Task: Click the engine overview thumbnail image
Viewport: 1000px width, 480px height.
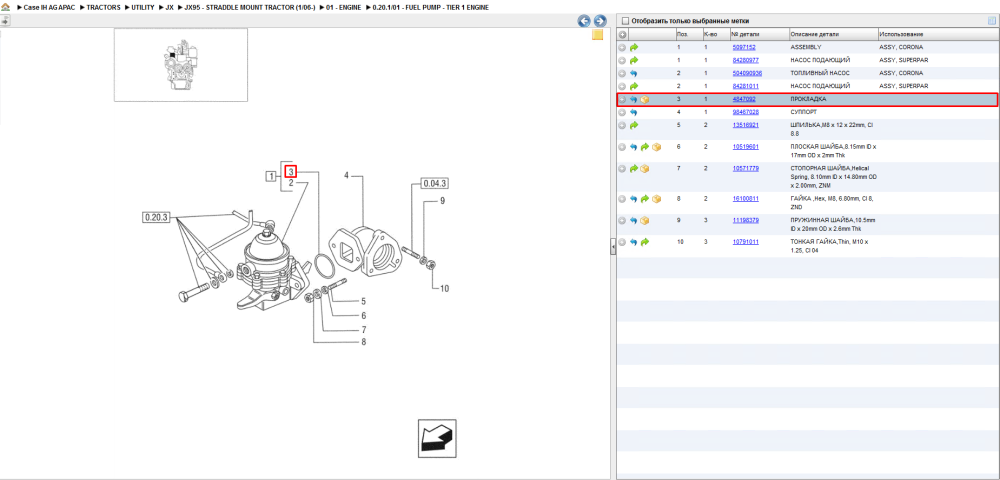Action: click(181, 64)
